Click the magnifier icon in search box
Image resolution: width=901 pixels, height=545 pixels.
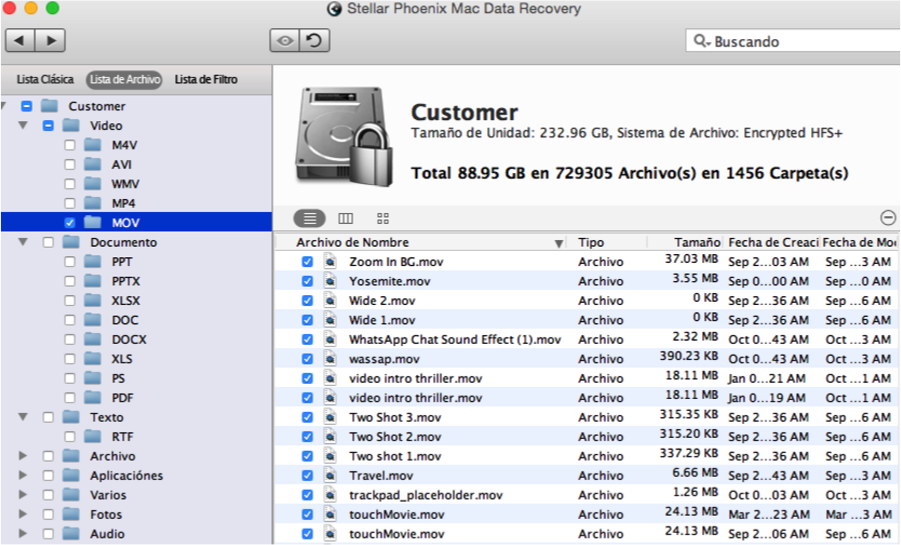(701, 41)
